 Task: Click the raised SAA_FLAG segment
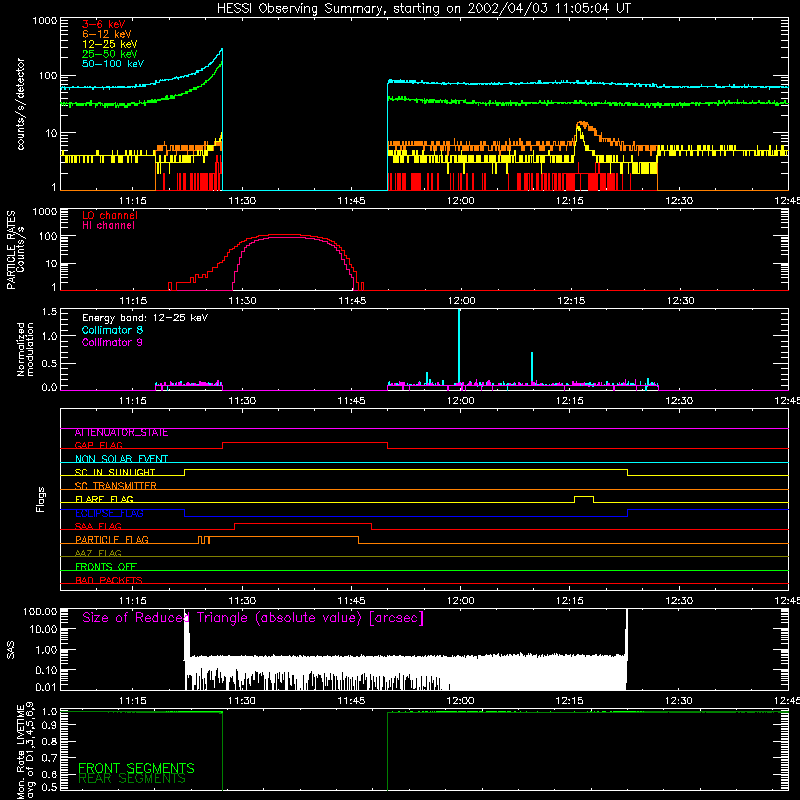point(303,524)
